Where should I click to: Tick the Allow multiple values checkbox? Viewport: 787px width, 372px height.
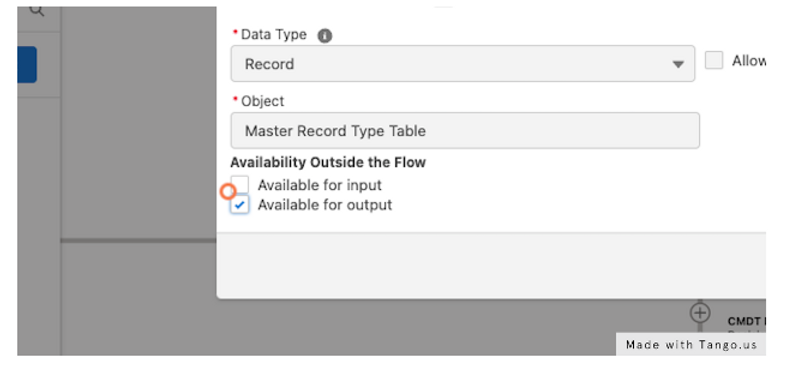714,60
